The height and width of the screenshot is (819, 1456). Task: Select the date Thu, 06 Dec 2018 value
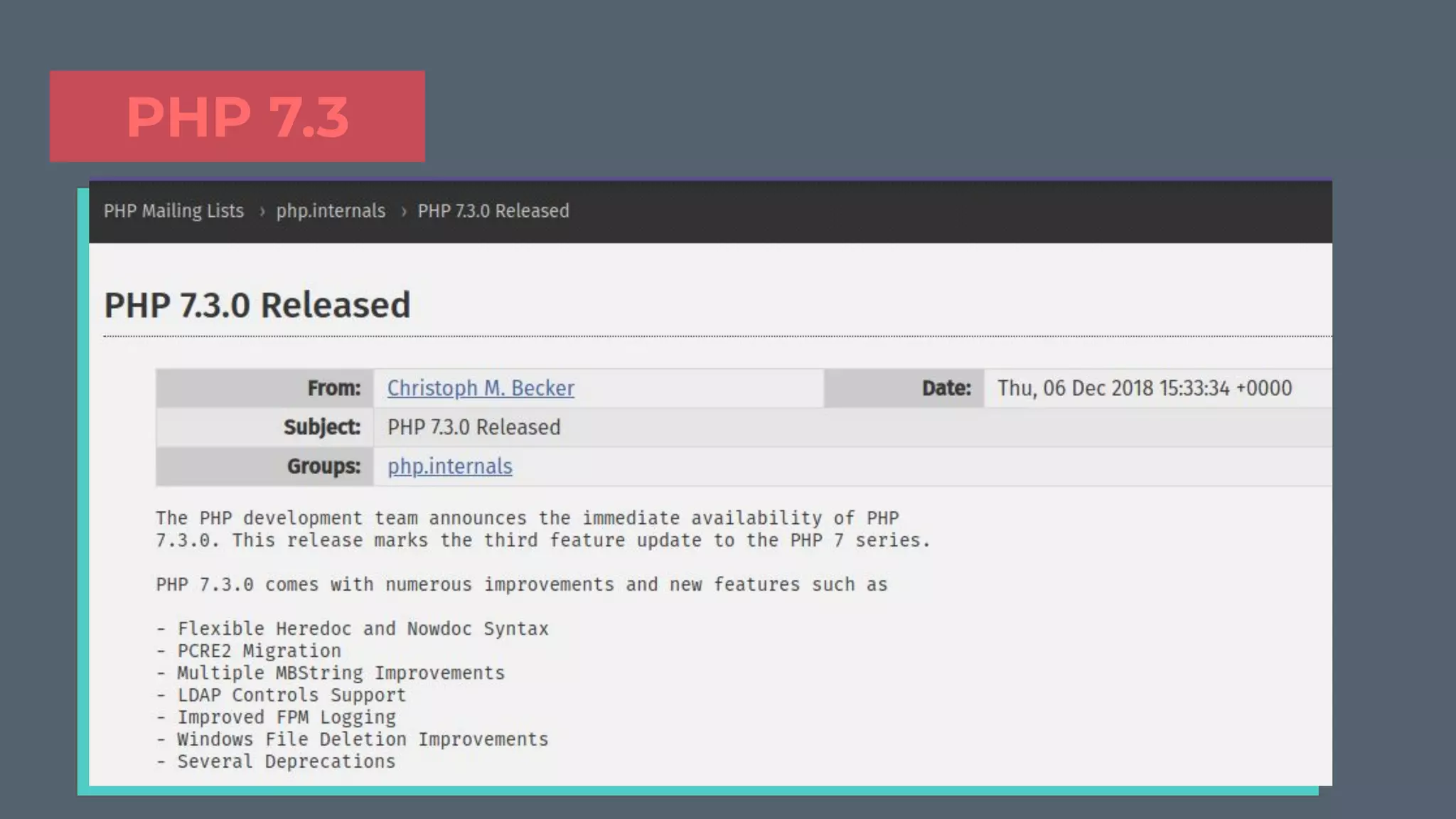tap(1144, 388)
